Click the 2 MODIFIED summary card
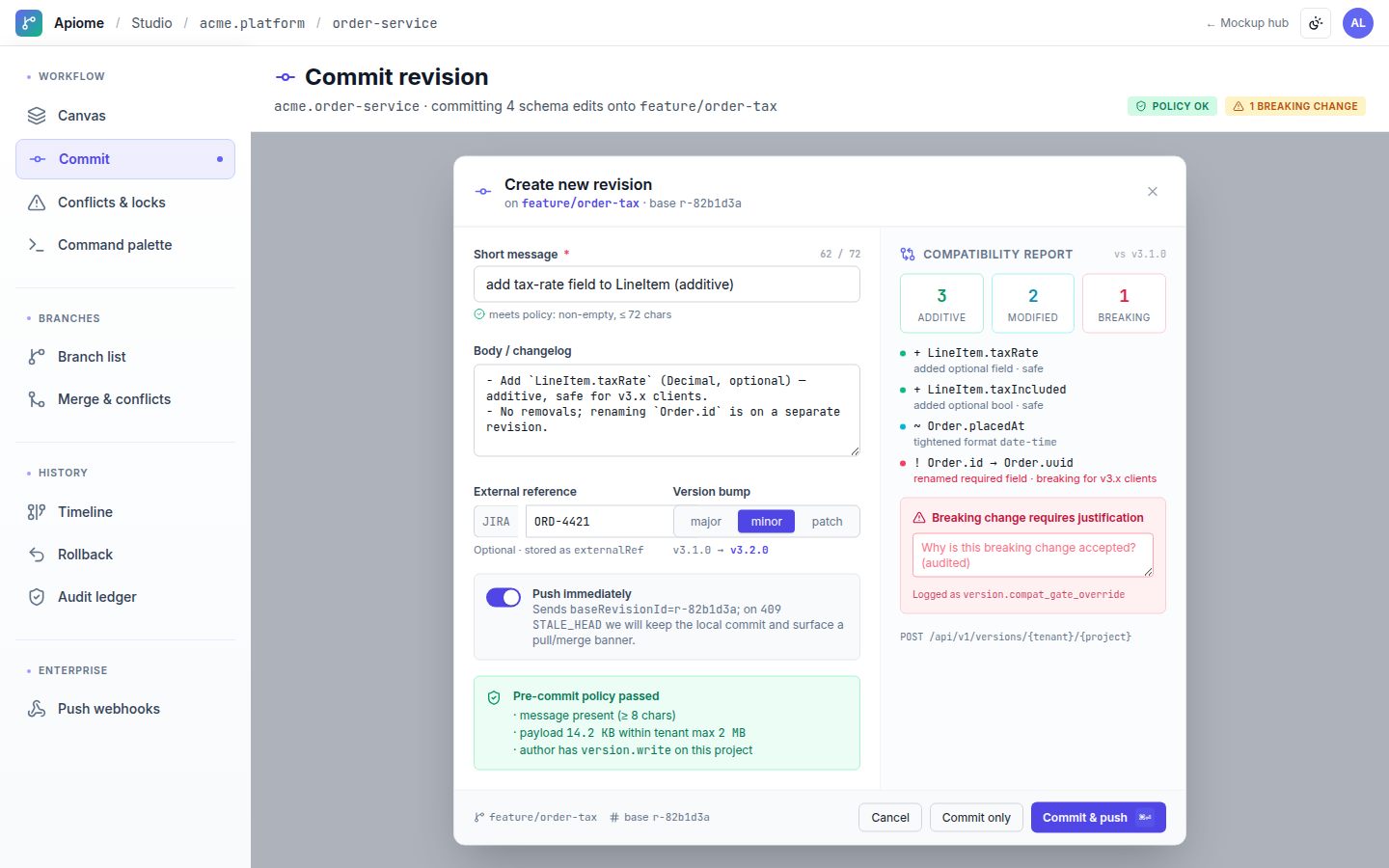1389x868 pixels. (x=1033, y=304)
